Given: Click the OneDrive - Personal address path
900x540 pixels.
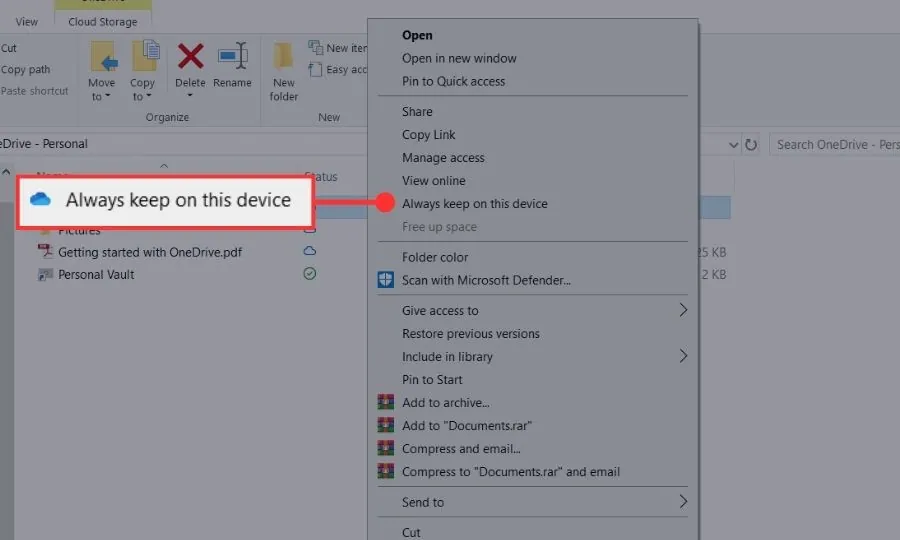Looking at the screenshot, I should 44,143.
